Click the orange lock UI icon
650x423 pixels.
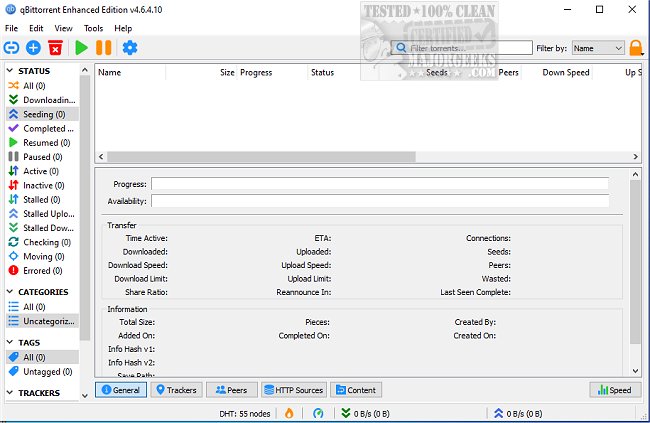(635, 48)
